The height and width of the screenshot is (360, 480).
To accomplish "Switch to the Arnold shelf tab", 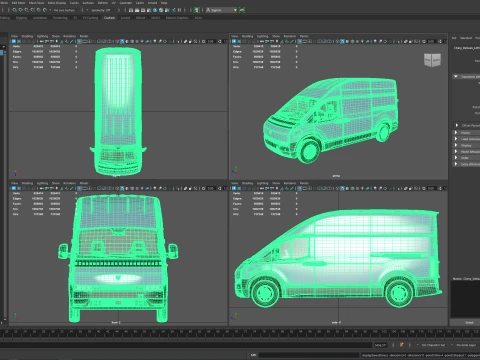I will pos(125,18).
